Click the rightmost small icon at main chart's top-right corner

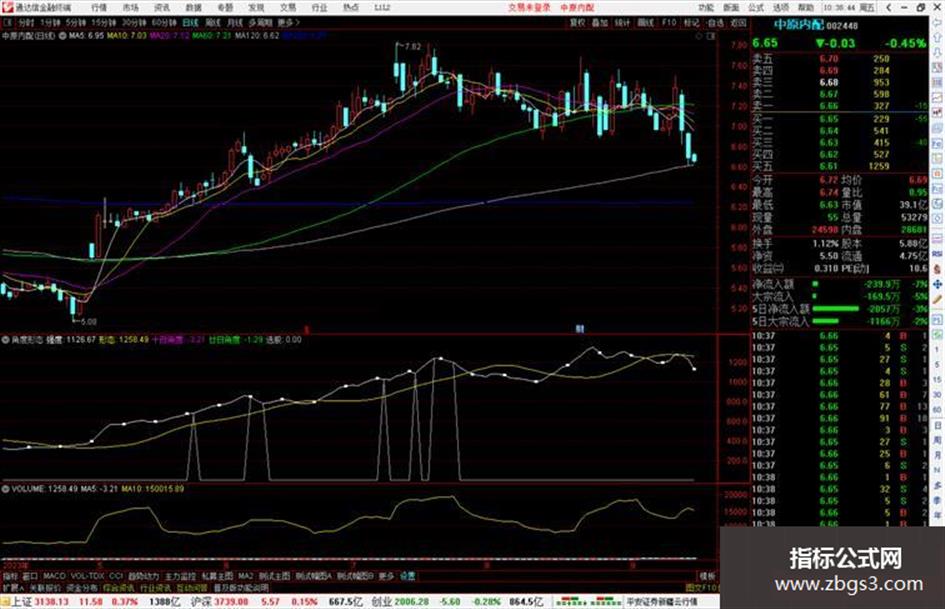tap(711, 36)
